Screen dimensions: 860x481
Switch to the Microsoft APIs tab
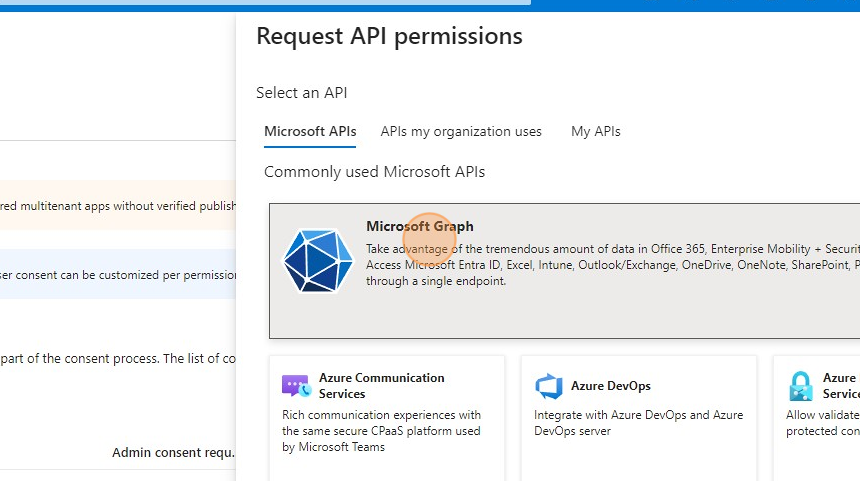(x=310, y=131)
